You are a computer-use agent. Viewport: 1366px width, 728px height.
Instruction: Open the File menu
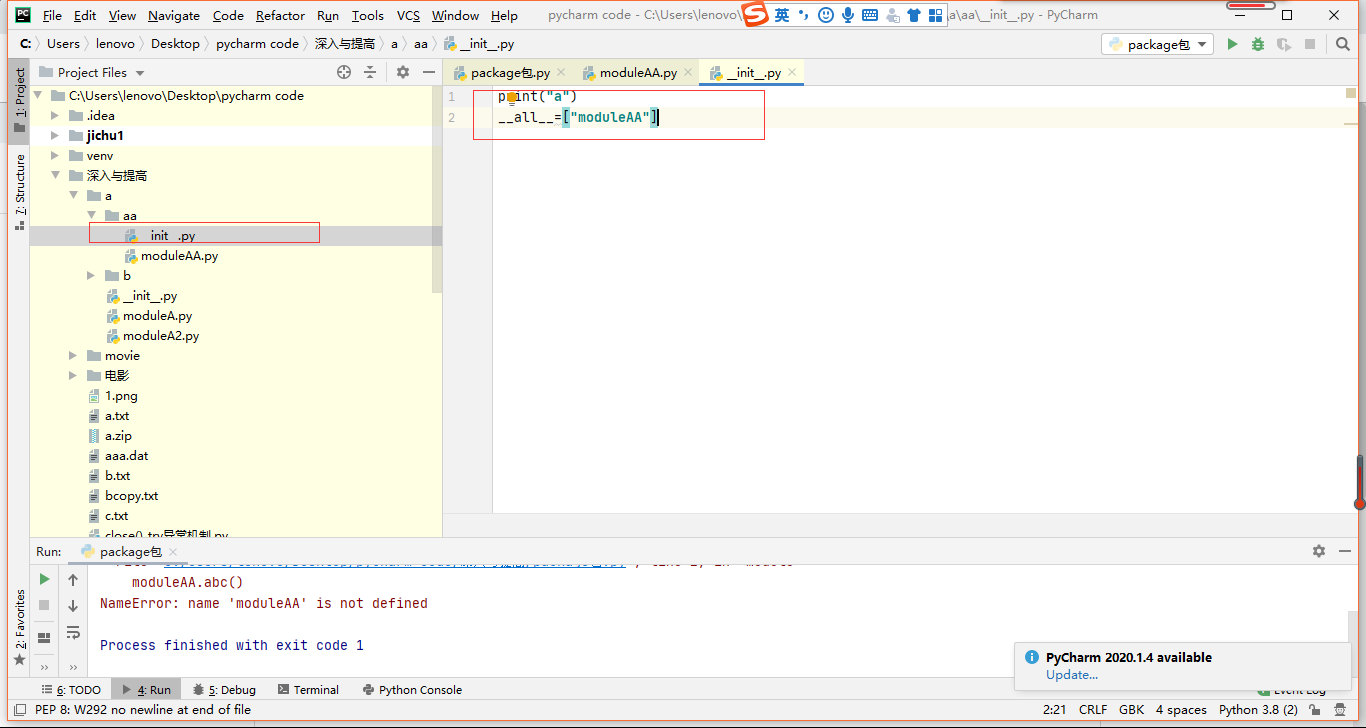coord(52,15)
